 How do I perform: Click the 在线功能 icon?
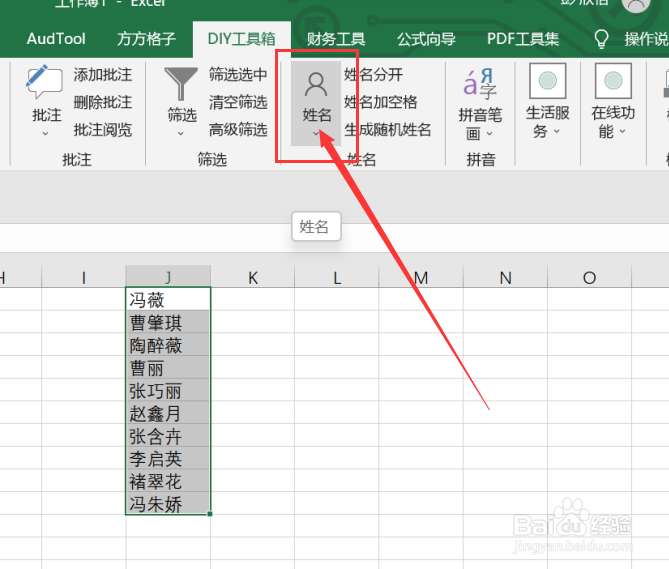pyautogui.click(x=613, y=81)
